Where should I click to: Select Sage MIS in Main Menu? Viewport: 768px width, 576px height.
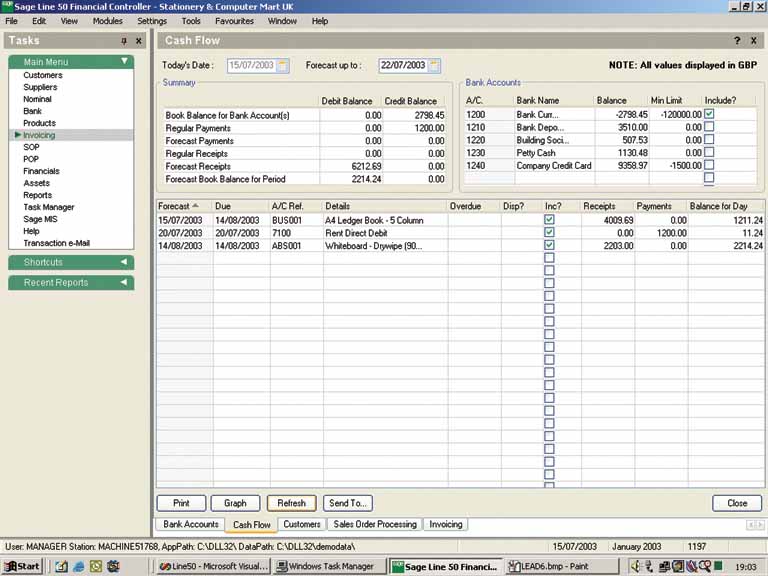click(40, 219)
